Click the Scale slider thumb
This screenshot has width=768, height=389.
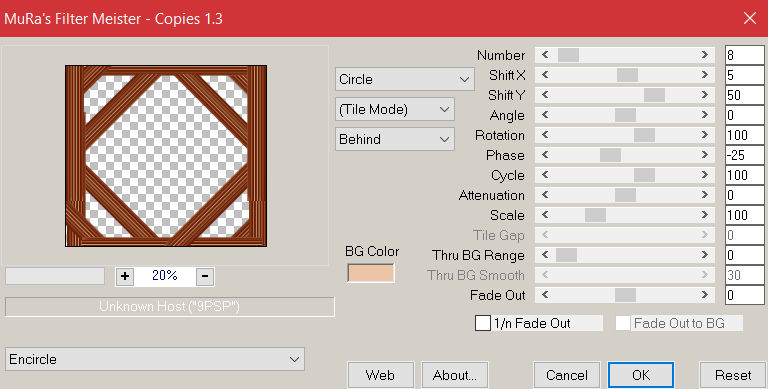tap(595, 215)
